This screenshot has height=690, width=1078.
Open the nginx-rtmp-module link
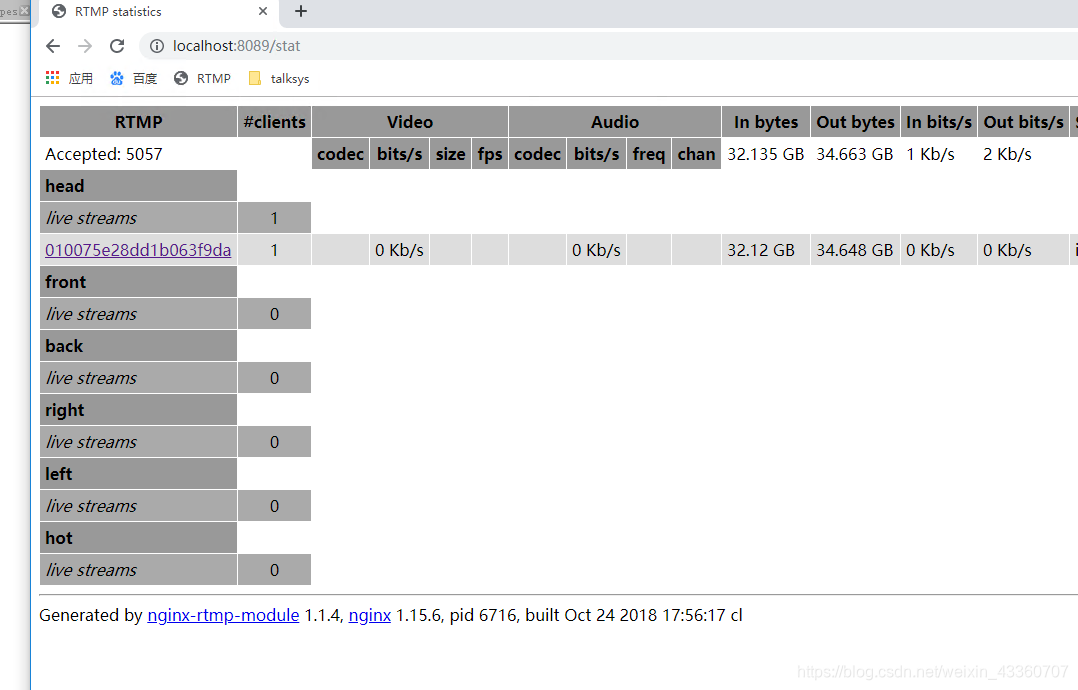click(x=222, y=615)
